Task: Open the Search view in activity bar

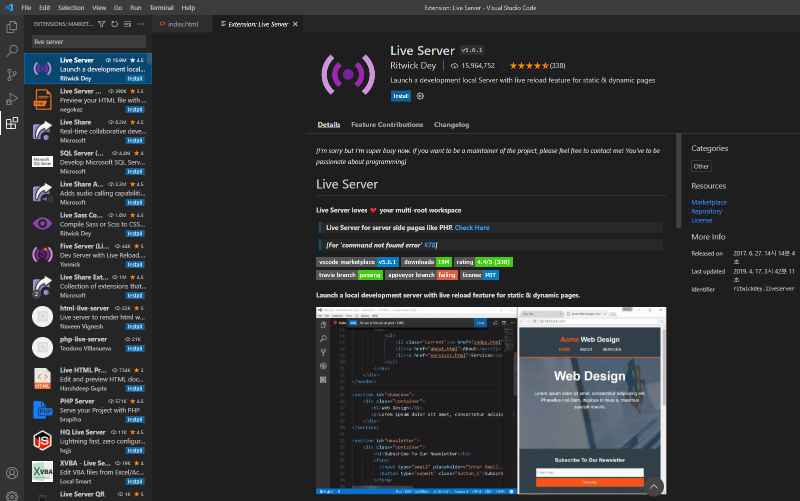Action: 12,51
